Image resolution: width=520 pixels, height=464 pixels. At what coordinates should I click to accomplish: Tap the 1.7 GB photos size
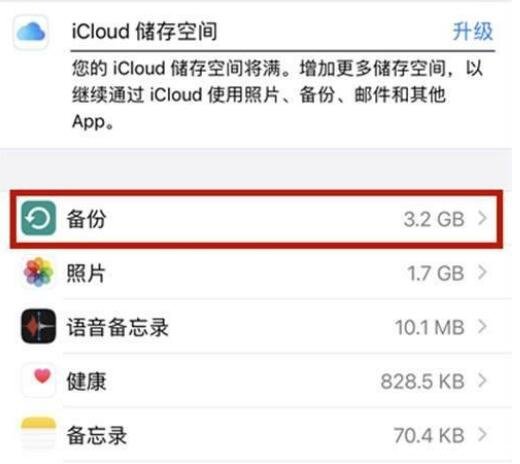[x=436, y=273]
